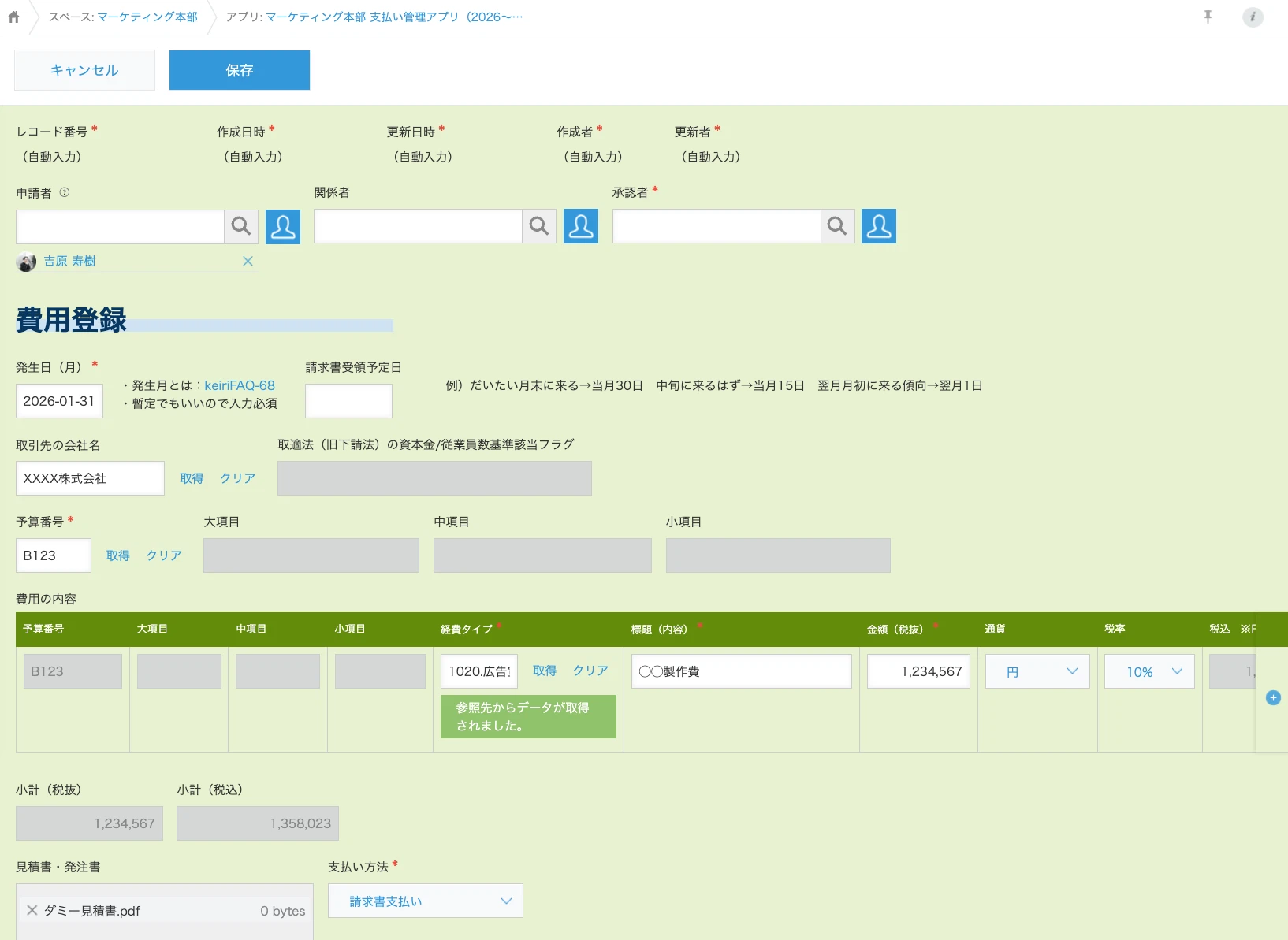Focus the 関係者 text input
The height and width of the screenshot is (940, 1288).
coord(419,226)
